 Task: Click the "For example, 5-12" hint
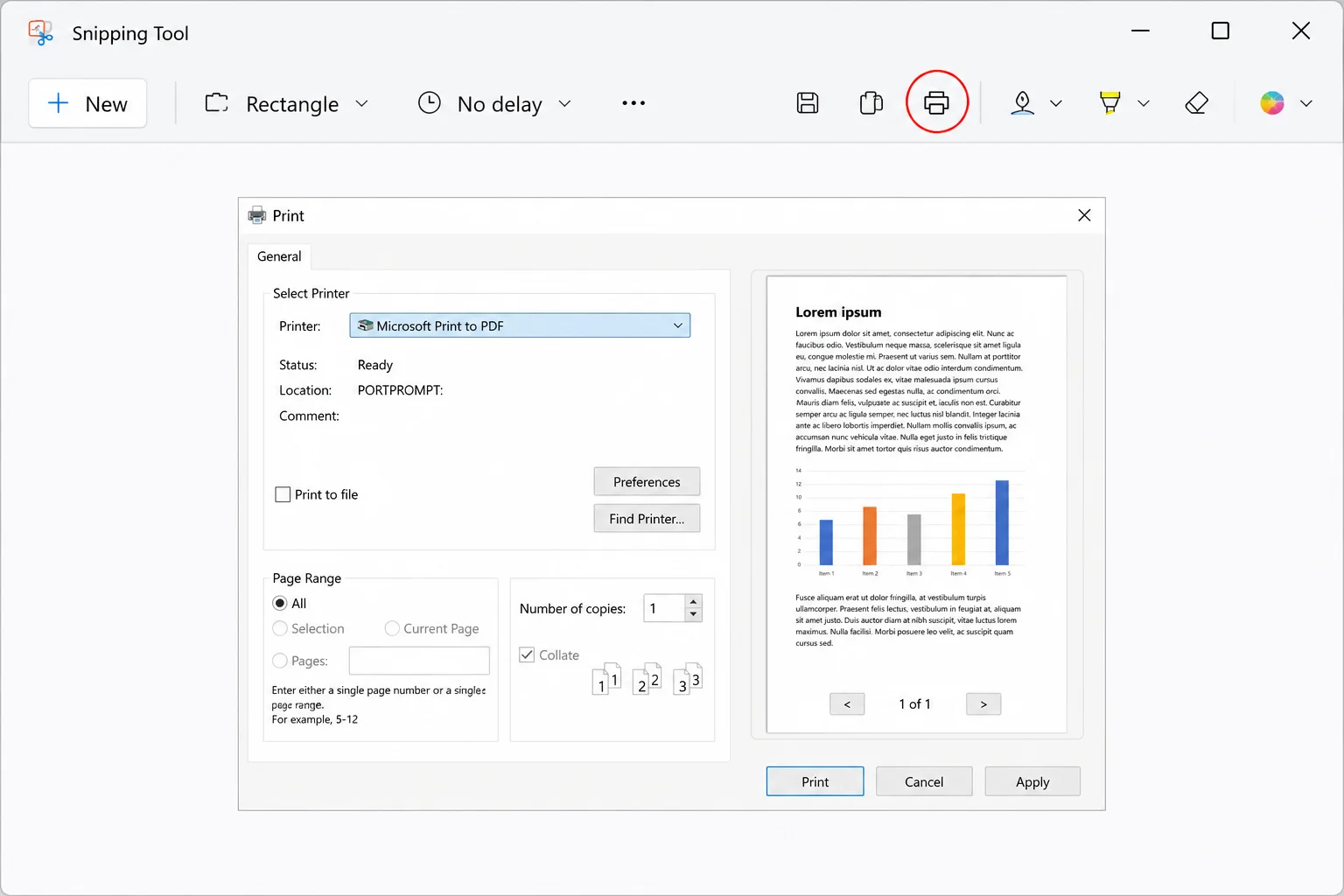[315, 719]
